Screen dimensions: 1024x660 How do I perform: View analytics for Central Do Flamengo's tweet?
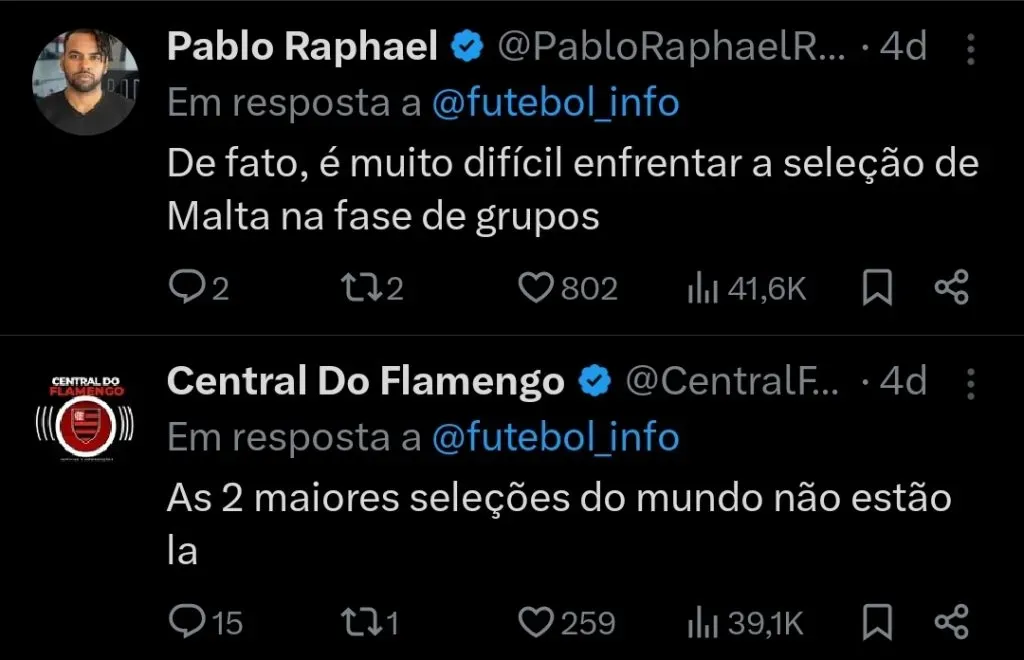(x=703, y=621)
